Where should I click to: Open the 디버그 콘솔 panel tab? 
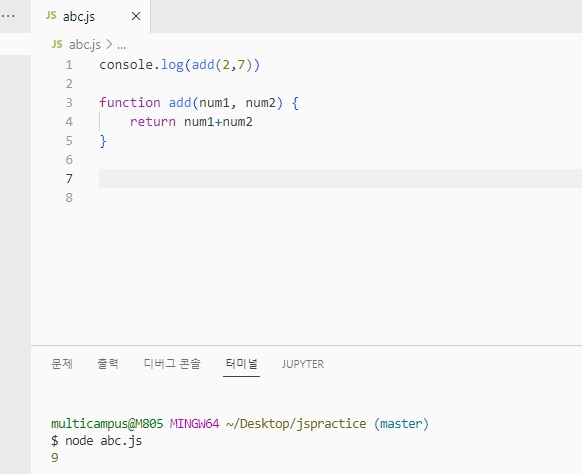172,364
